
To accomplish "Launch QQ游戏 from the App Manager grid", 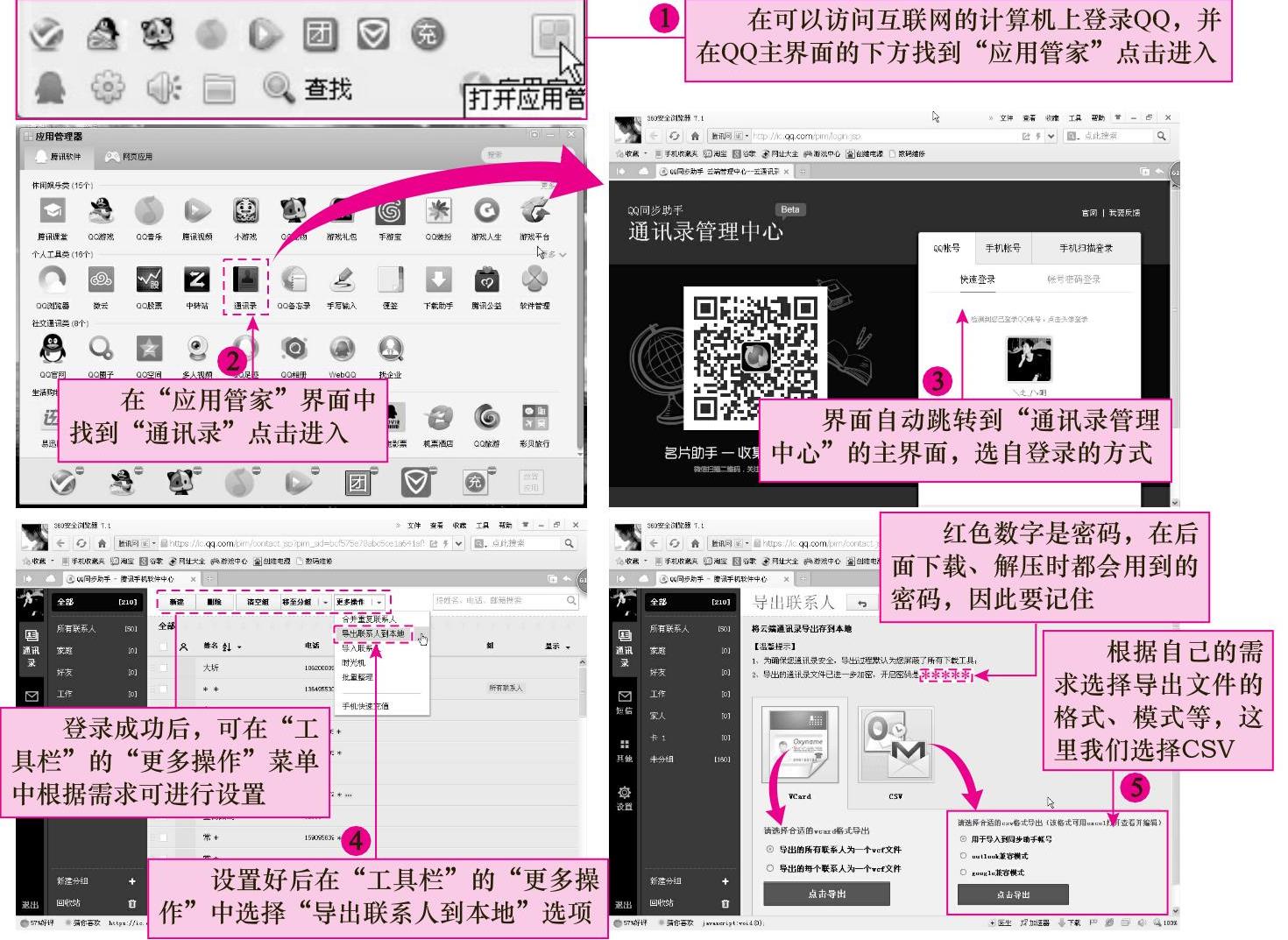I will [x=101, y=211].
